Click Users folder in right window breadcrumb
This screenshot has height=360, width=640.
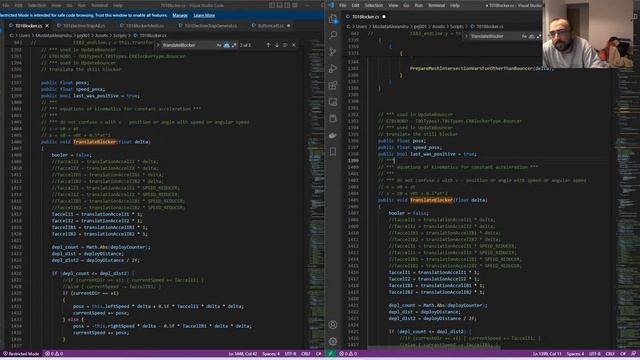(361, 27)
